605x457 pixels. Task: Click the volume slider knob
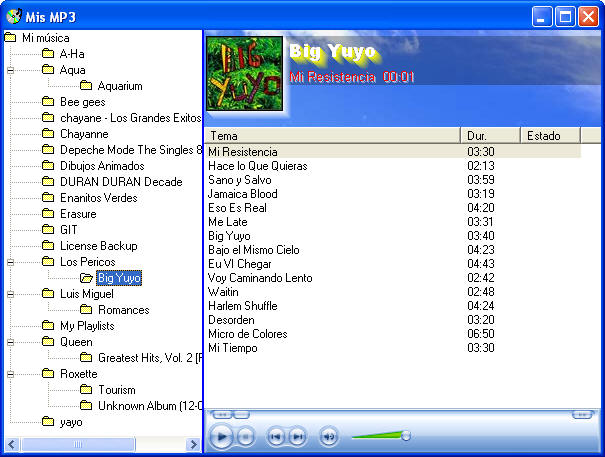[x=406, y=436]
